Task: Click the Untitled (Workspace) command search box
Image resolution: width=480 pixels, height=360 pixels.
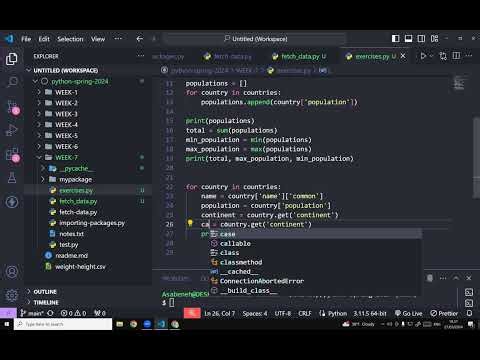Action: tap(256, 39)
